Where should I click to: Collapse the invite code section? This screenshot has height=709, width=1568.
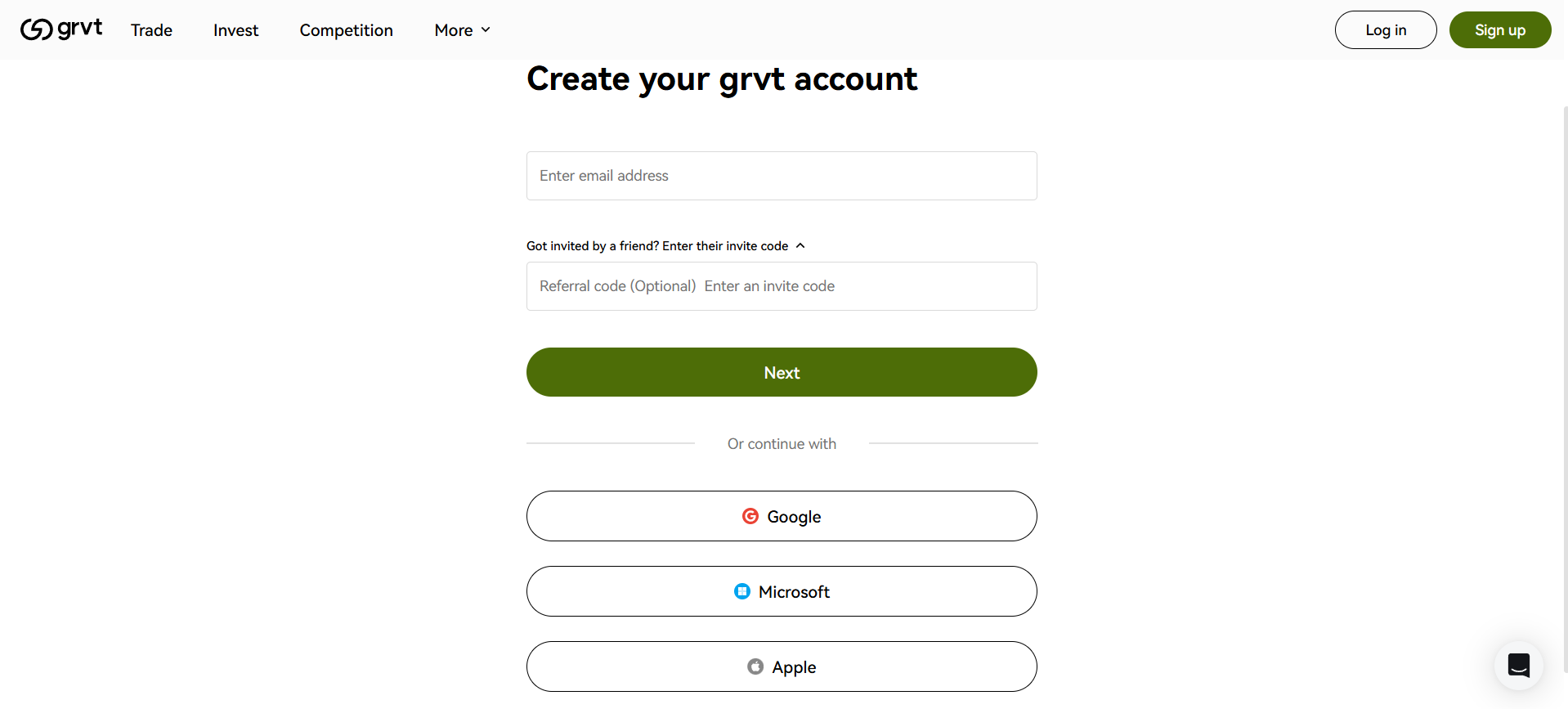800,245
